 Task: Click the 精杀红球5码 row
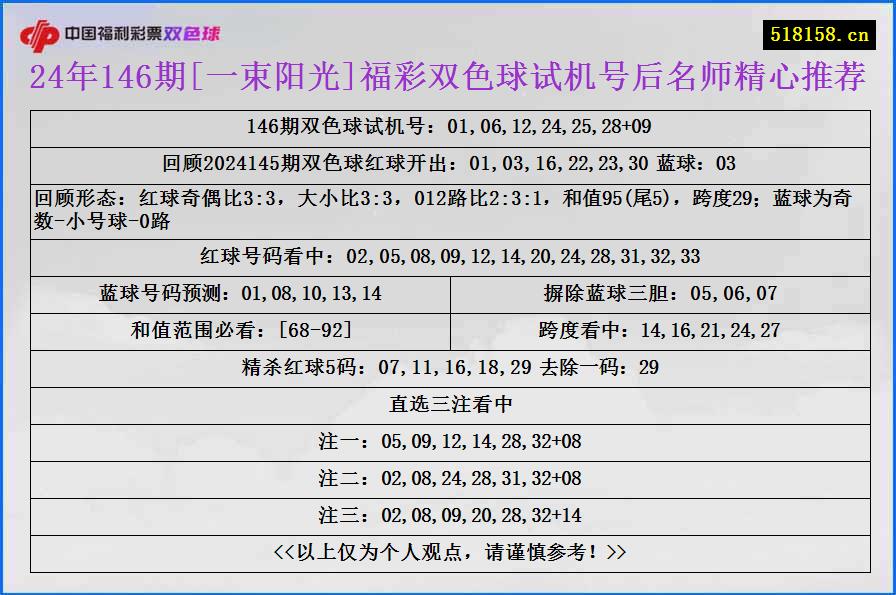click(448, 367)
